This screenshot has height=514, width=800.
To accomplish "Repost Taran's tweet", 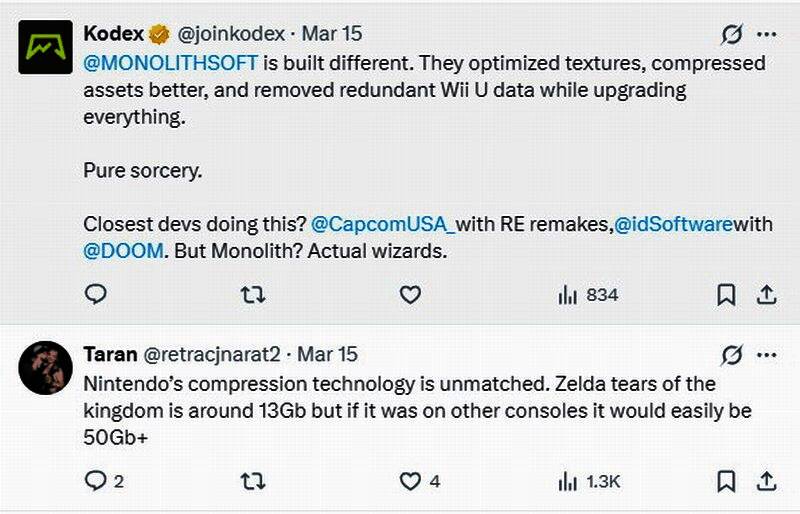I will pyautogui.click(x=254, y=481).
